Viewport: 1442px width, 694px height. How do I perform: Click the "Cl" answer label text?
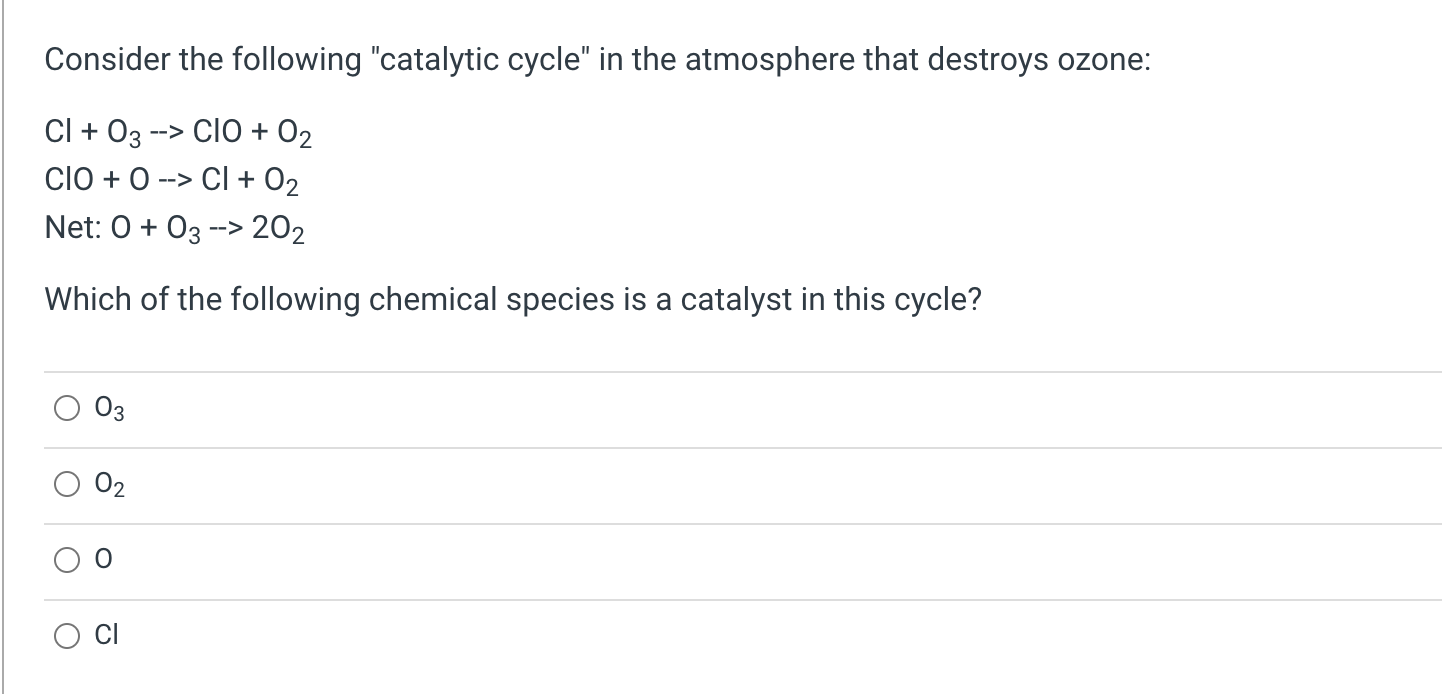point(107,634)
